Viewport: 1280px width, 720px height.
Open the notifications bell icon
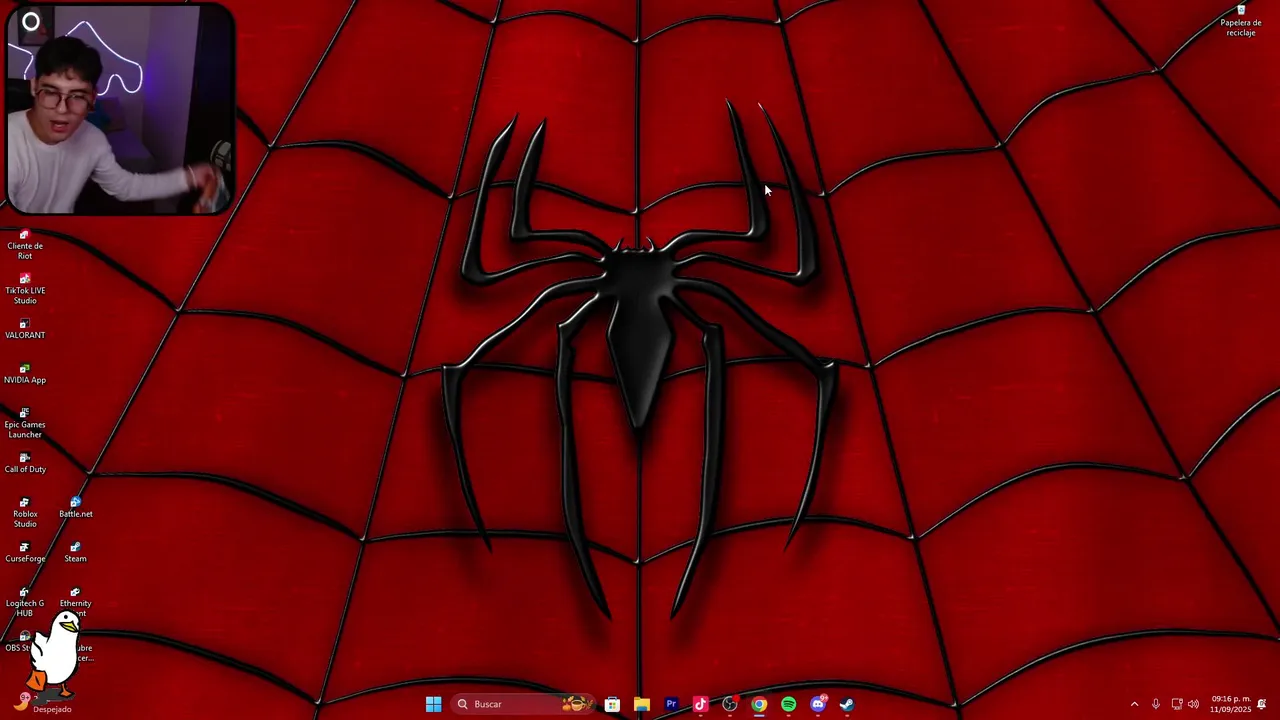[x=1262, y=704]
